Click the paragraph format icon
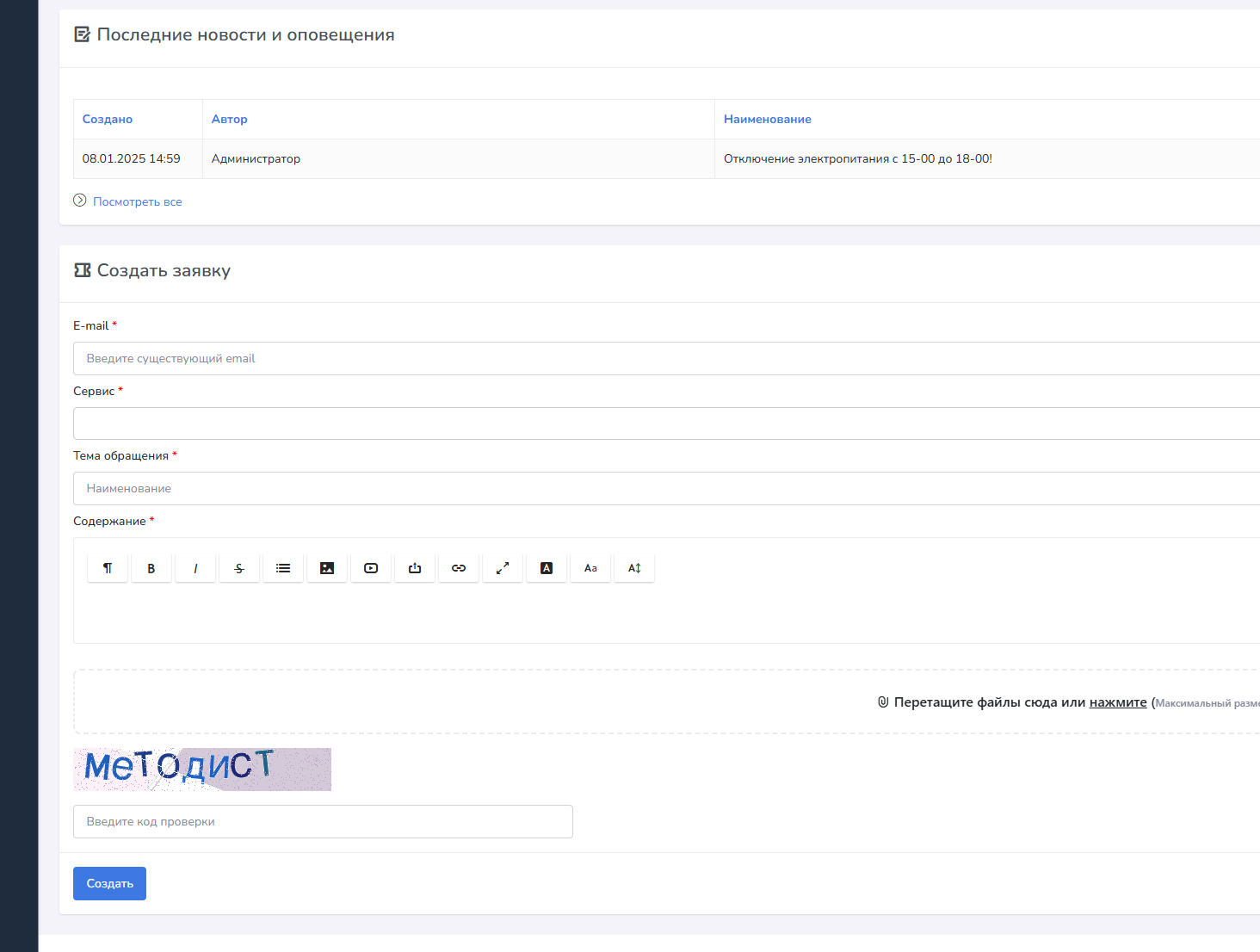 point(108,568)
